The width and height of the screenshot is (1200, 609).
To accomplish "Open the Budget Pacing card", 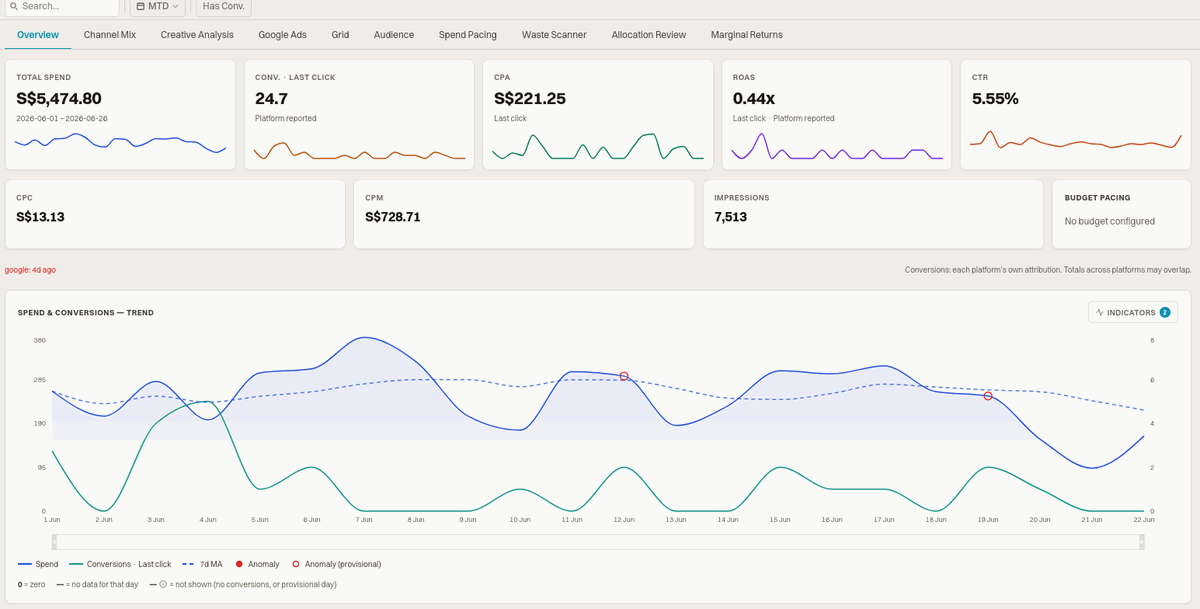I will tap(1123, 214).
